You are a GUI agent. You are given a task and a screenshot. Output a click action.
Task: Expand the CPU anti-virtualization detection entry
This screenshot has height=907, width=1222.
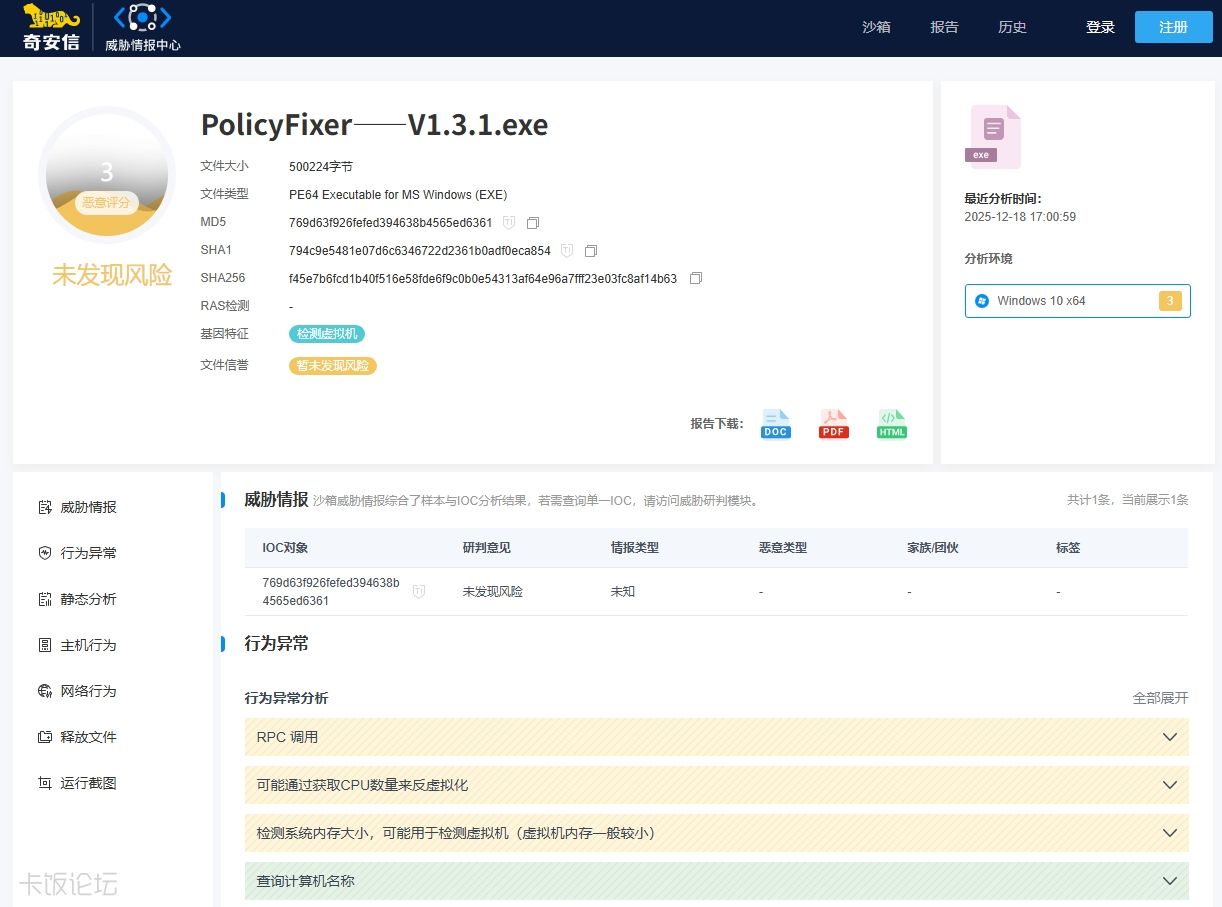pos(1168,784)
